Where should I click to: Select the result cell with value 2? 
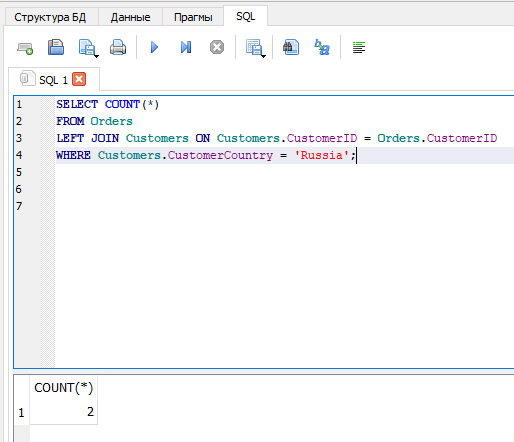click(63, 412)
